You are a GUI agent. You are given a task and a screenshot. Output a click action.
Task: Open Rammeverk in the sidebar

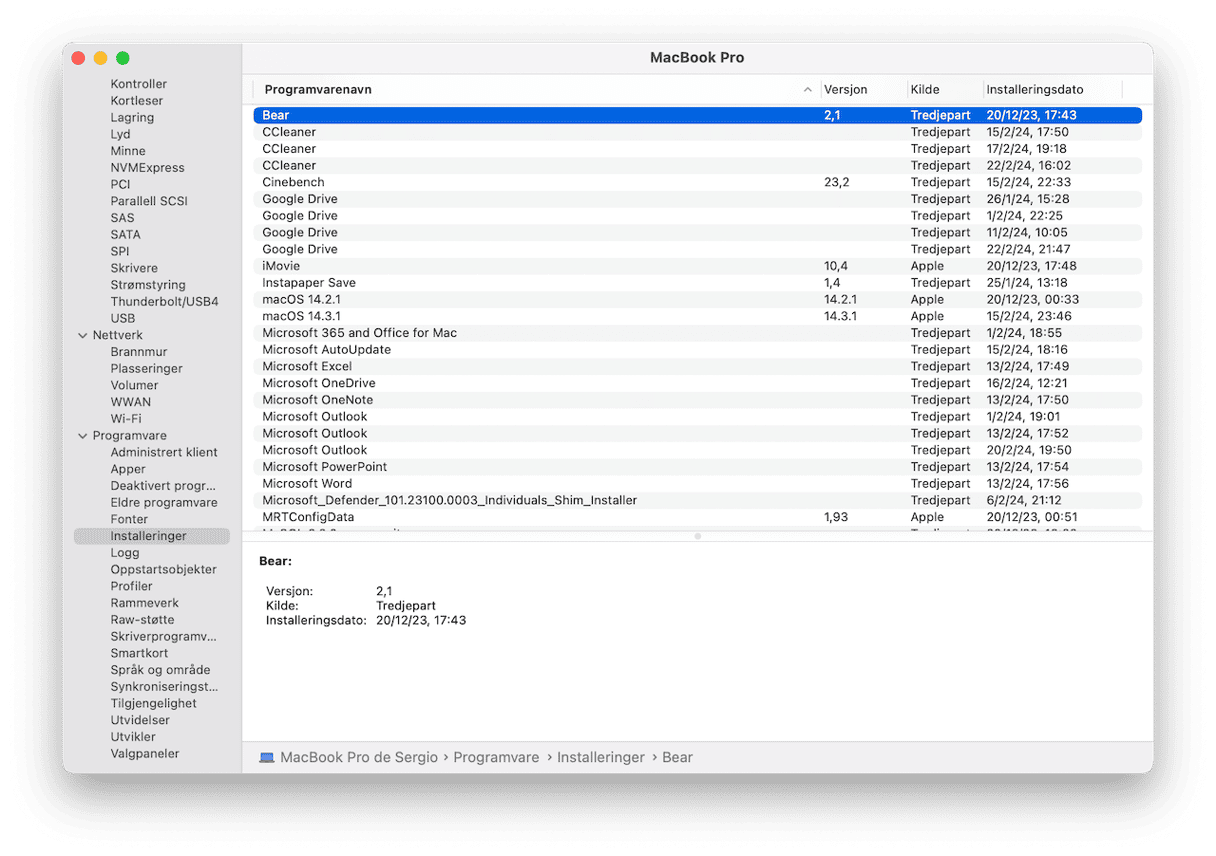144,603
